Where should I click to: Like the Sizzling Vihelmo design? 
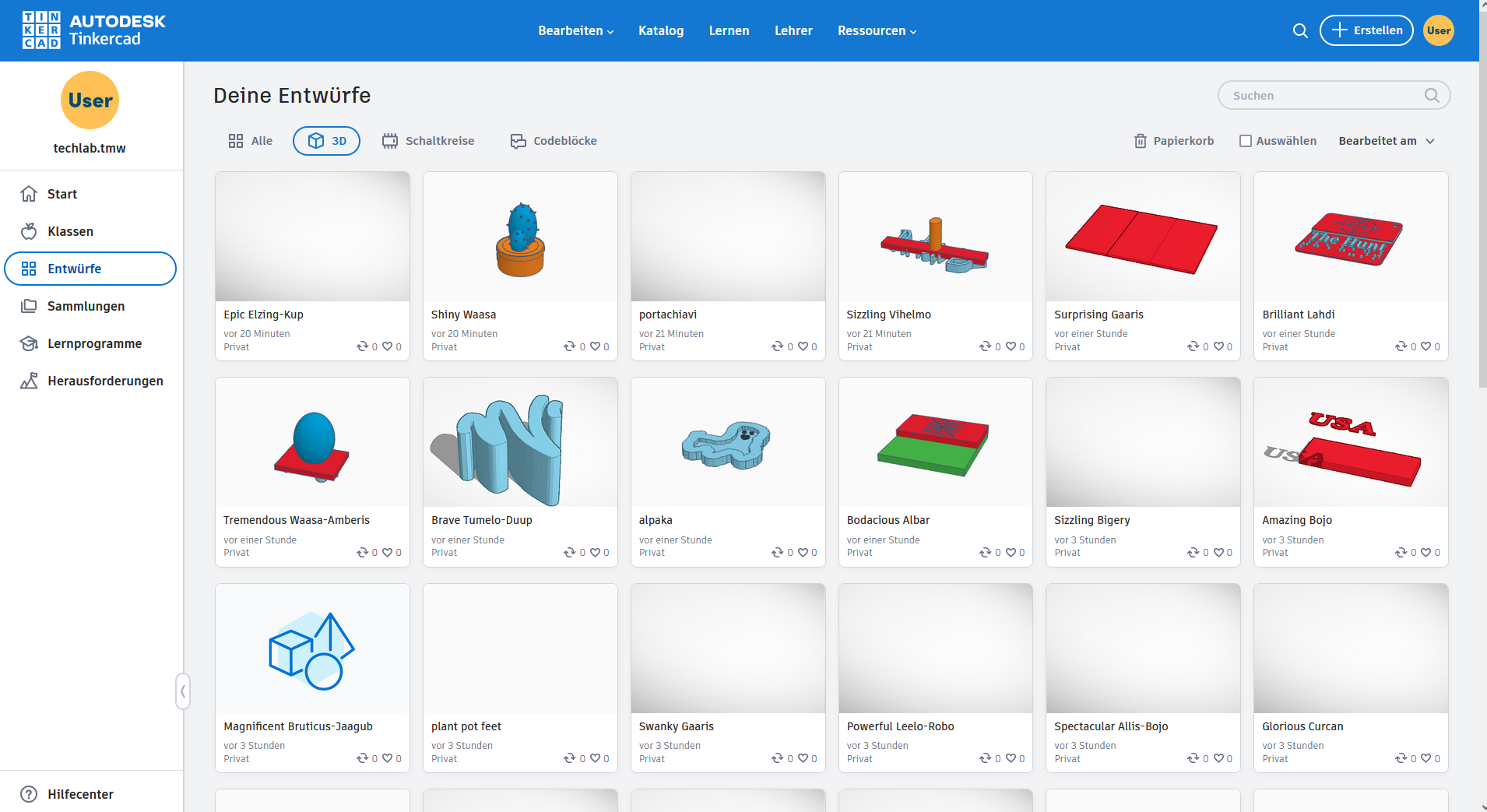pyautogui.click(x=1011, y=346)
